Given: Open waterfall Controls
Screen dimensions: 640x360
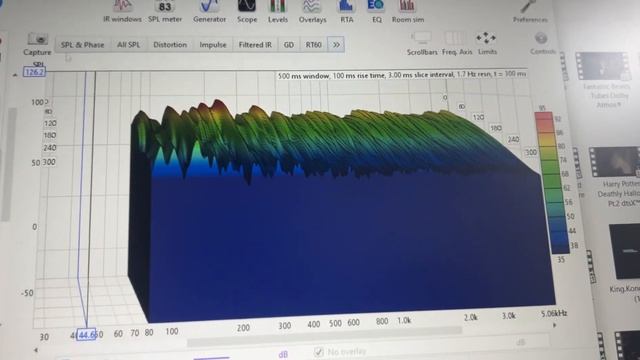Looking at the screenshot, I should click(542, 43).
